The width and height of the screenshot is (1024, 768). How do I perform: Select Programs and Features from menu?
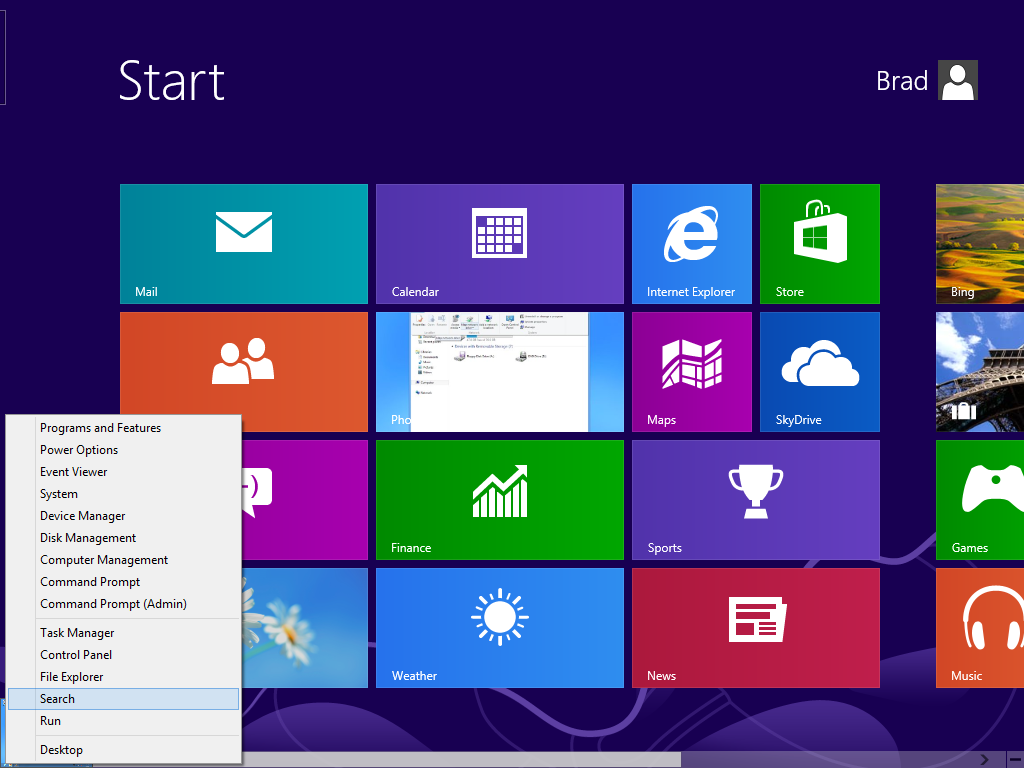tap(123, 428)
